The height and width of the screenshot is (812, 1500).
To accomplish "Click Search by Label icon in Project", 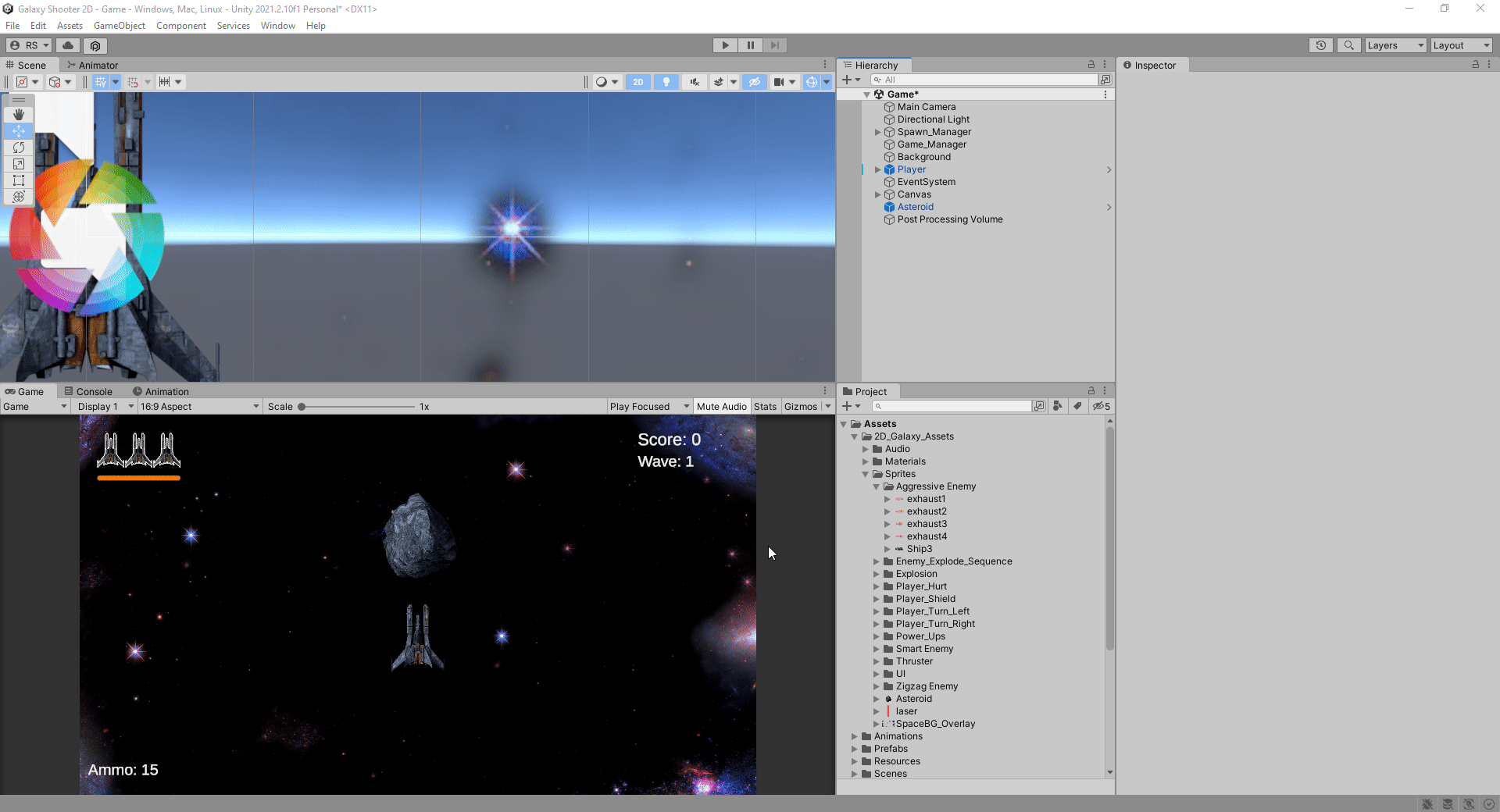I will click(x=1077, y=406).
